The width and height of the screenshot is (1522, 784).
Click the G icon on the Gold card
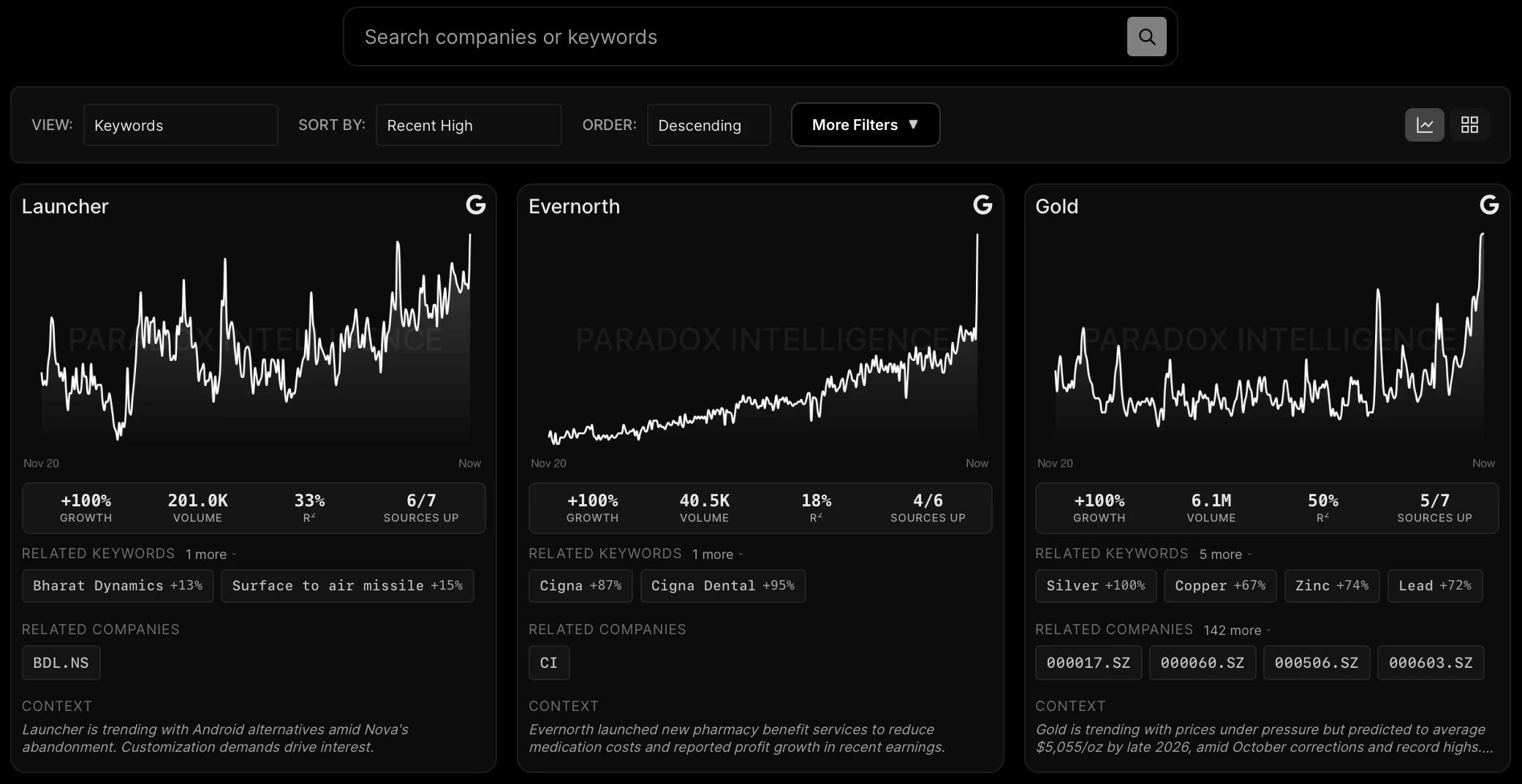(x=1489, y=205)
